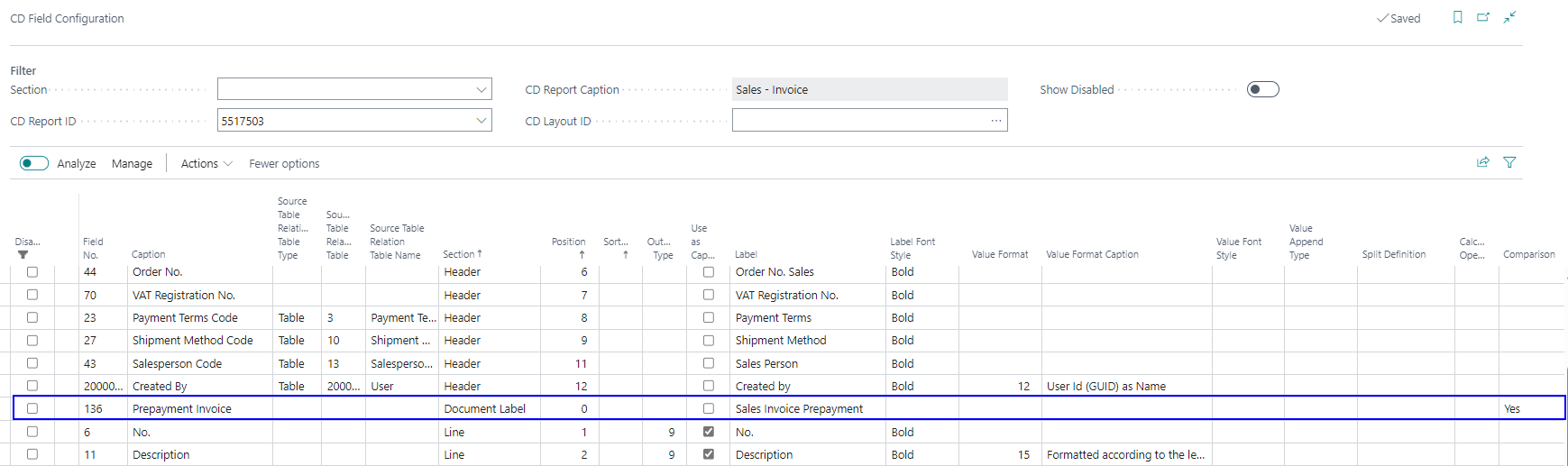Tick Disabled checkbox for Payment Terms Code row
This screenshot has width=1568, height=466.
click(32, 317)
